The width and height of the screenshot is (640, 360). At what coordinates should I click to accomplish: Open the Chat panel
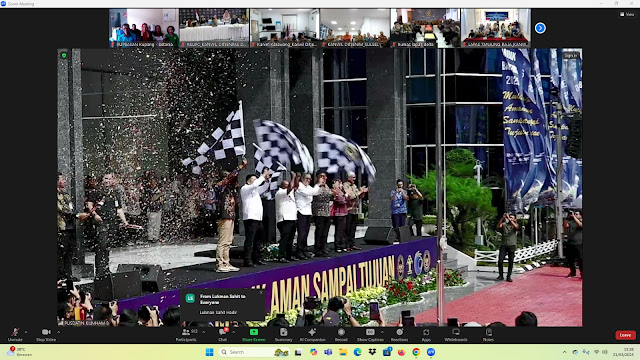(x=222, y=335)
